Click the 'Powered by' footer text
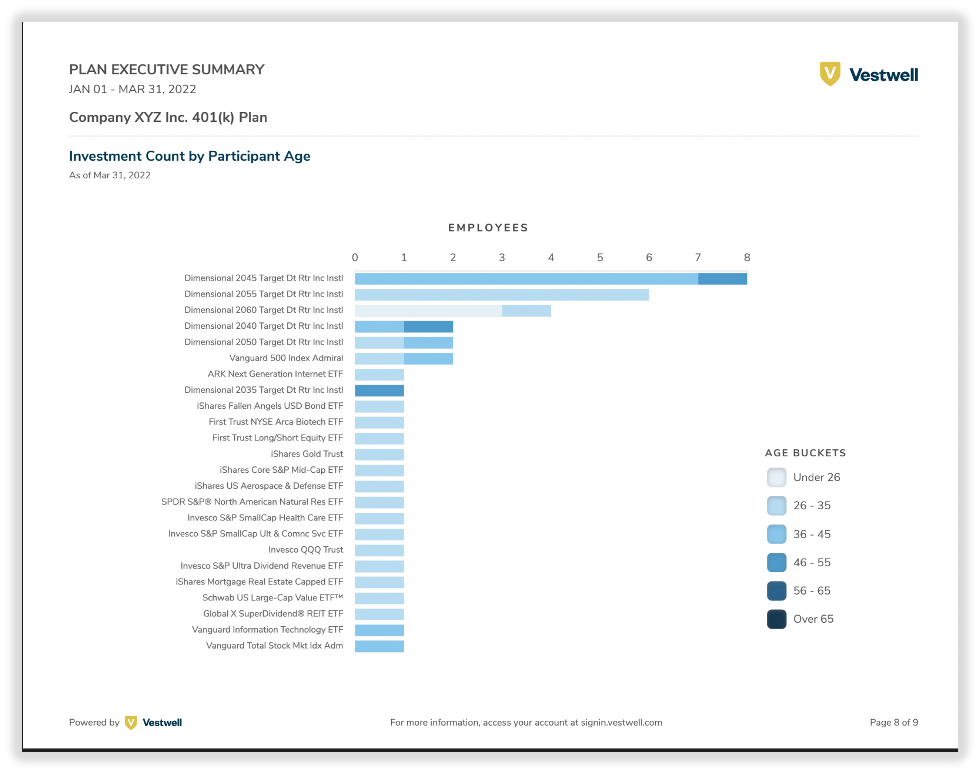Screen dimensions: 980x774 94,723
